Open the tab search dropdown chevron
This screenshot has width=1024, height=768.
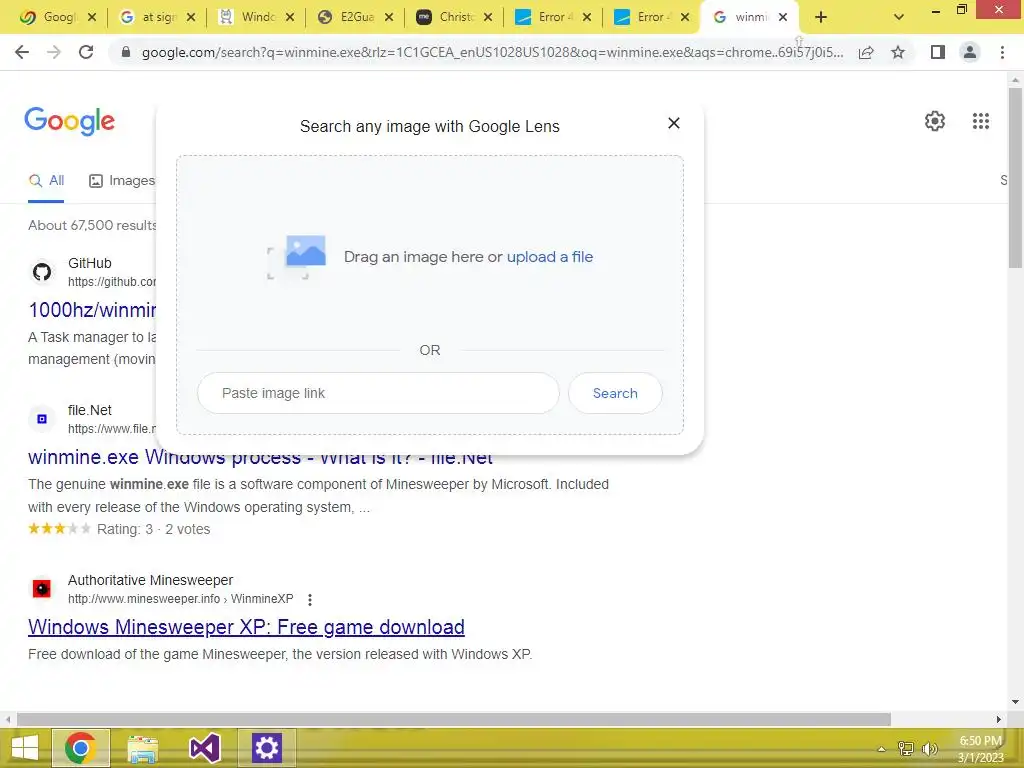tap(899, 18)
